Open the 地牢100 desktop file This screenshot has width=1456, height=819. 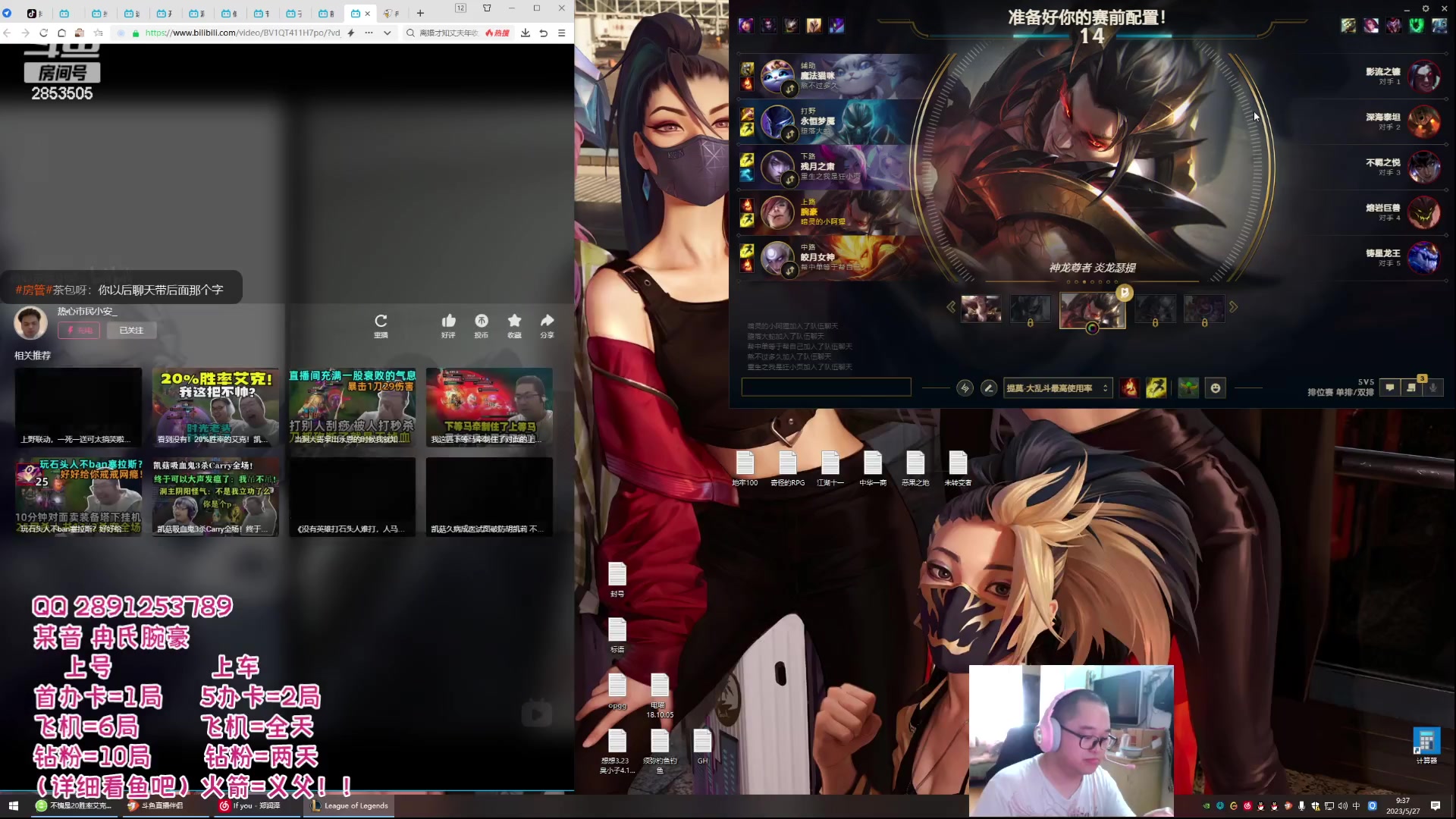click(x=745, y=469)
